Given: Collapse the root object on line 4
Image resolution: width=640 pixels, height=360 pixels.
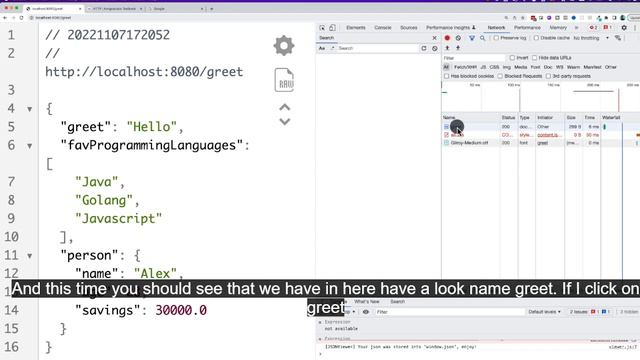Looking at the screenshot, I should [29, 109].
